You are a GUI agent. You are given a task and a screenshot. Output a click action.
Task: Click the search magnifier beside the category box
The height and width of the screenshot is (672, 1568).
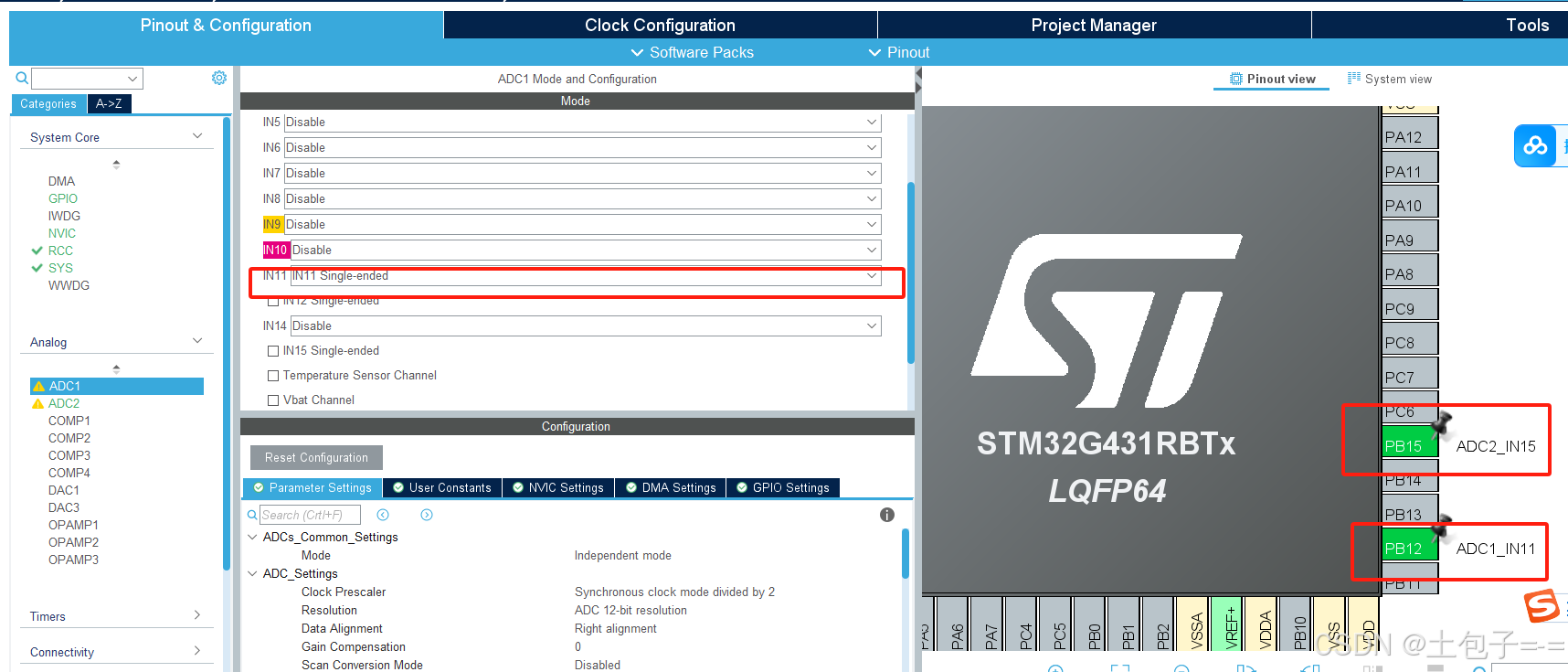click(x=22, y=78)
